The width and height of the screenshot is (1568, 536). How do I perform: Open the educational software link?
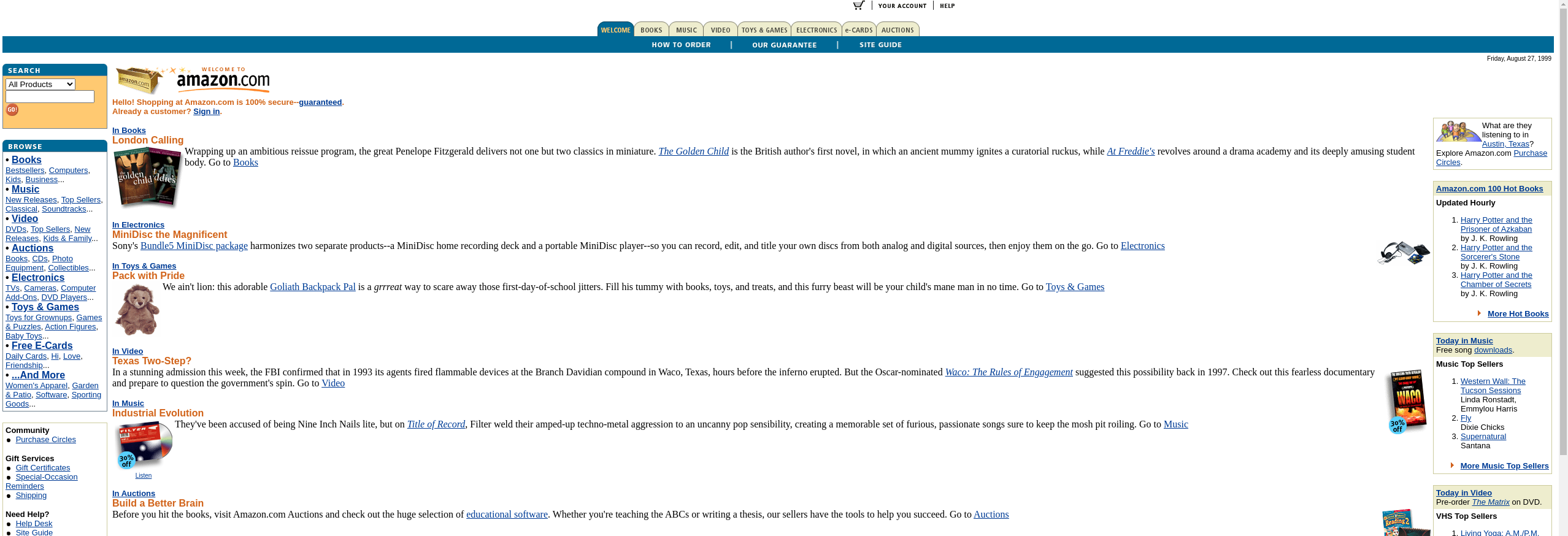click(507, 515)
